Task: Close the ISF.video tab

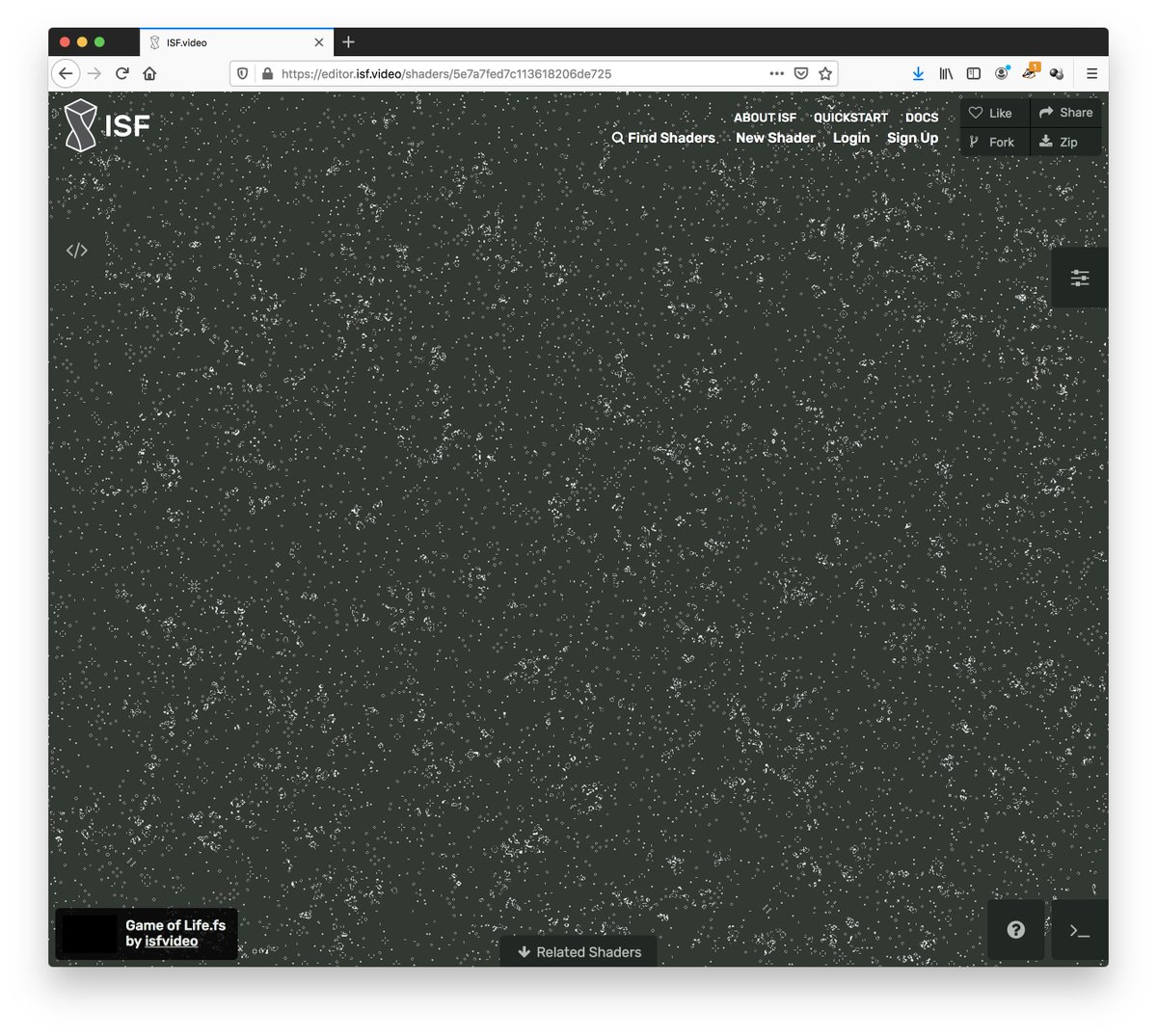Action: click(319, 42)
